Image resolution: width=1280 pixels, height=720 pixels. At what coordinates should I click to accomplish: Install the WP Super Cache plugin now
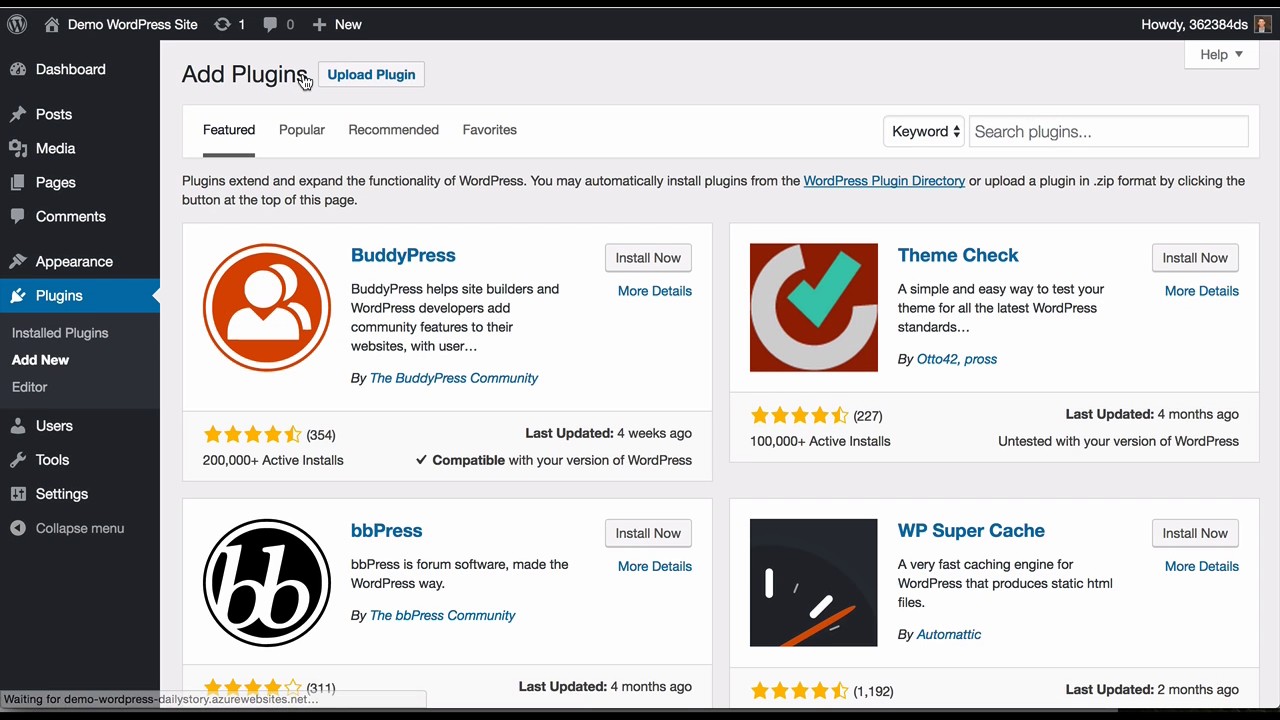[1195, 533]
